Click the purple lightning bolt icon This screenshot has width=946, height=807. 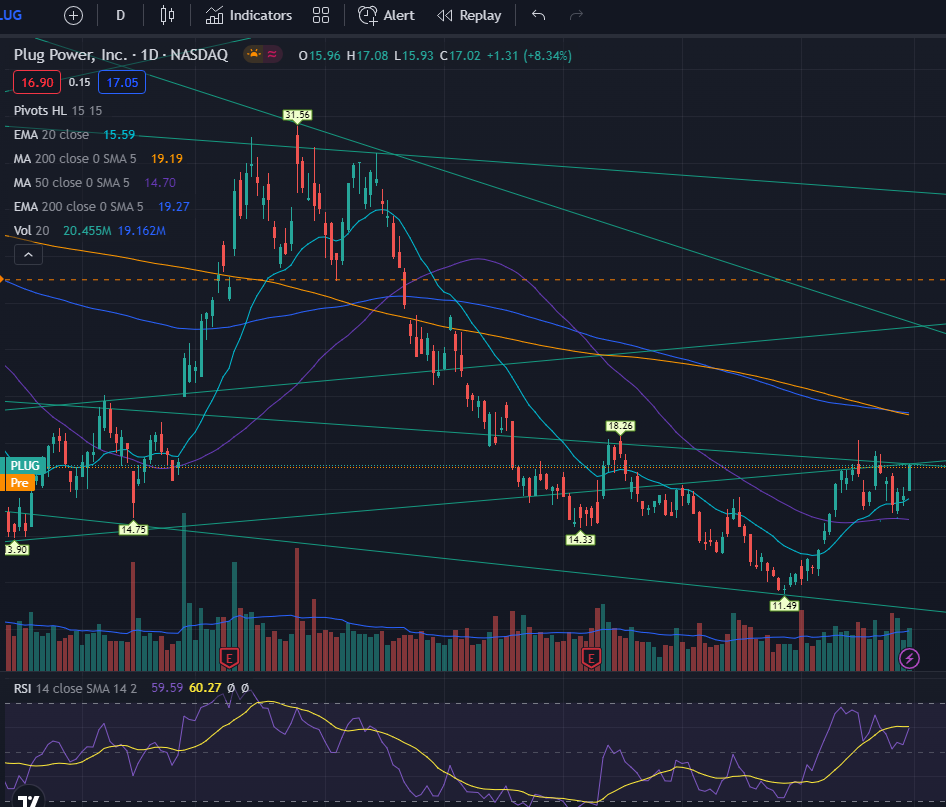pos(909,657)
